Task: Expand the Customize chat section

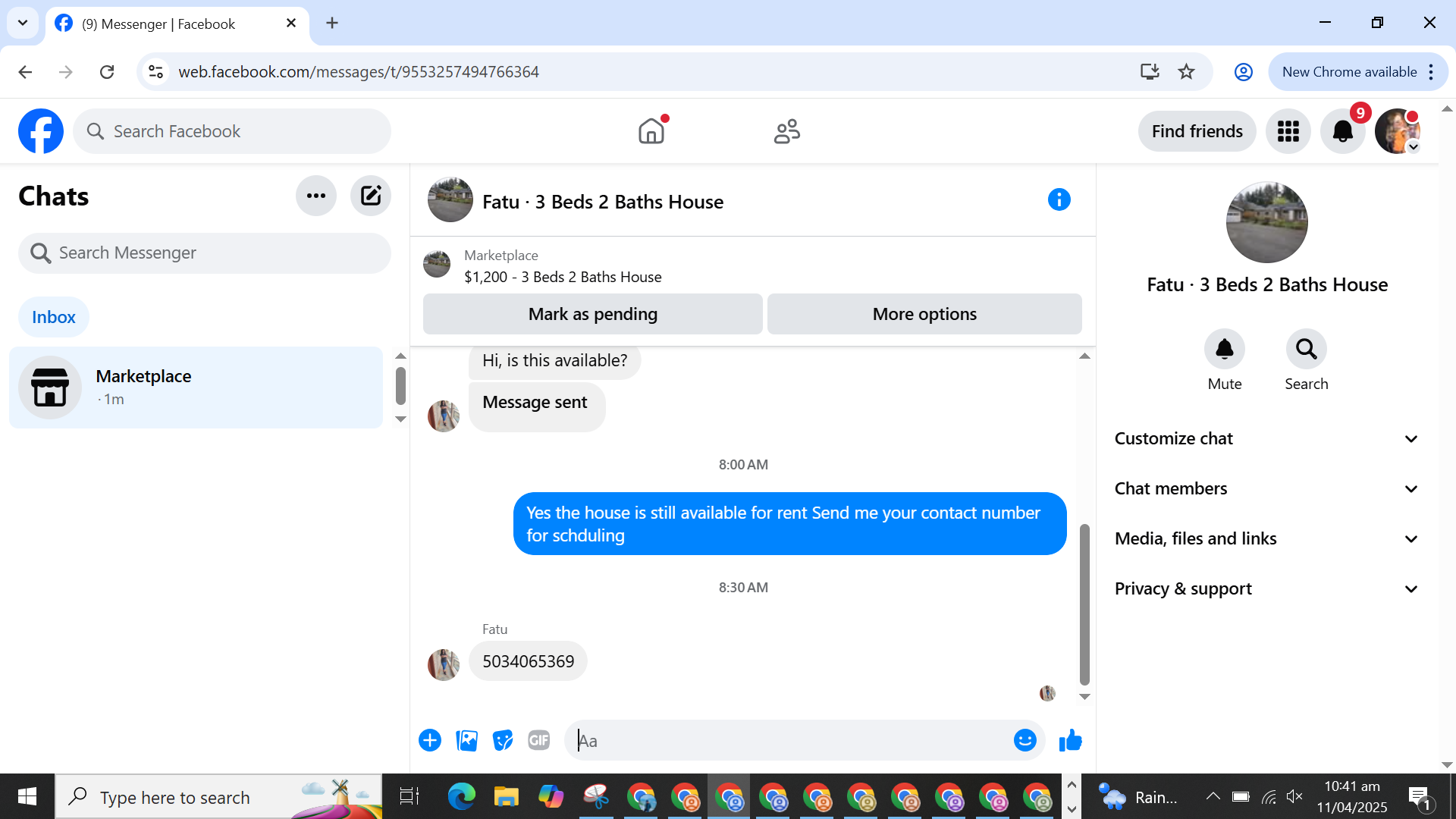Action: coord(1265,438)
